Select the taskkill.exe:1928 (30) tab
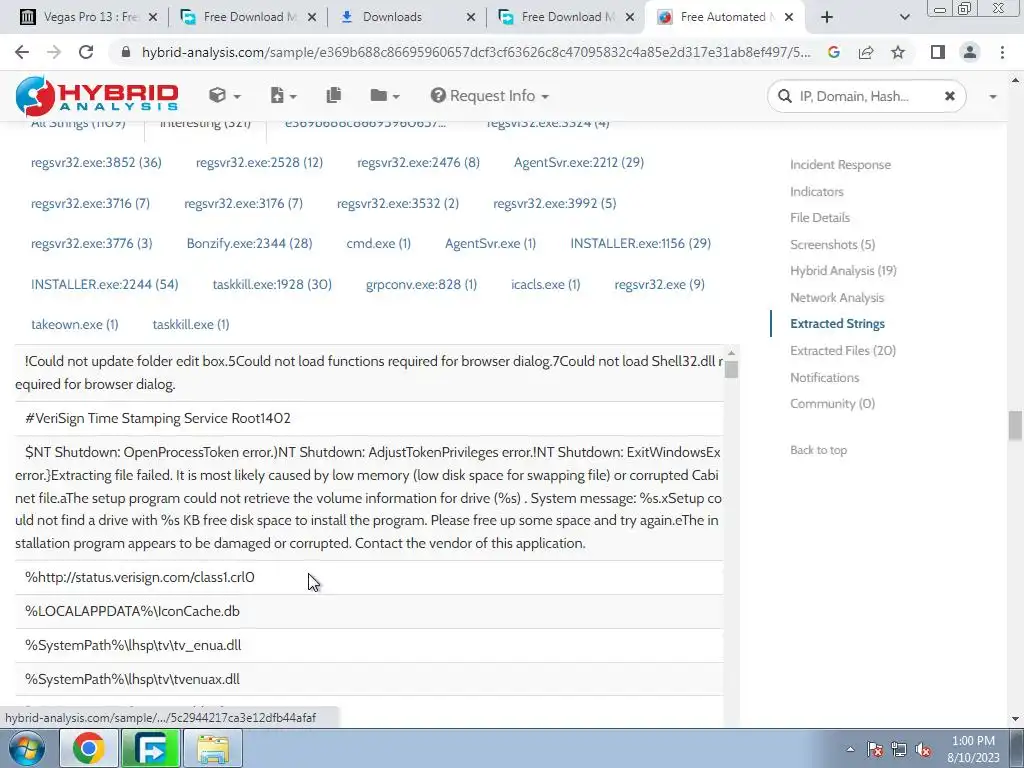The width and height of the screenshot is (1024, 768). coord(272,285)
